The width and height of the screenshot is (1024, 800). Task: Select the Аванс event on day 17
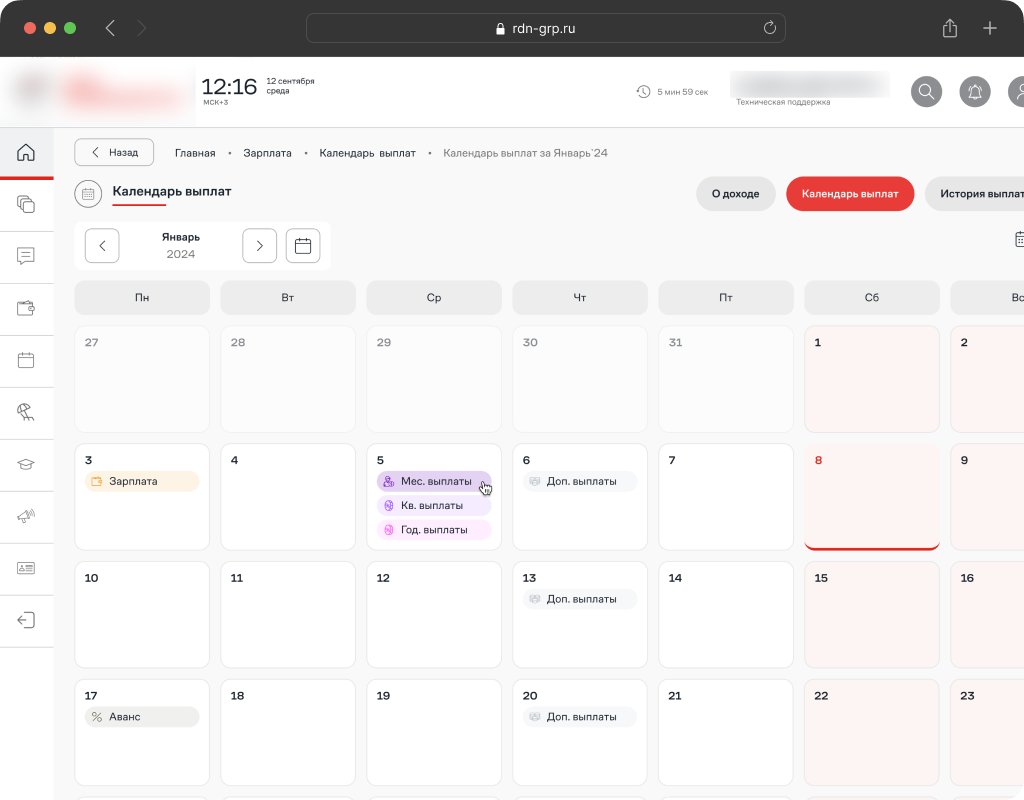pos(141,717)
